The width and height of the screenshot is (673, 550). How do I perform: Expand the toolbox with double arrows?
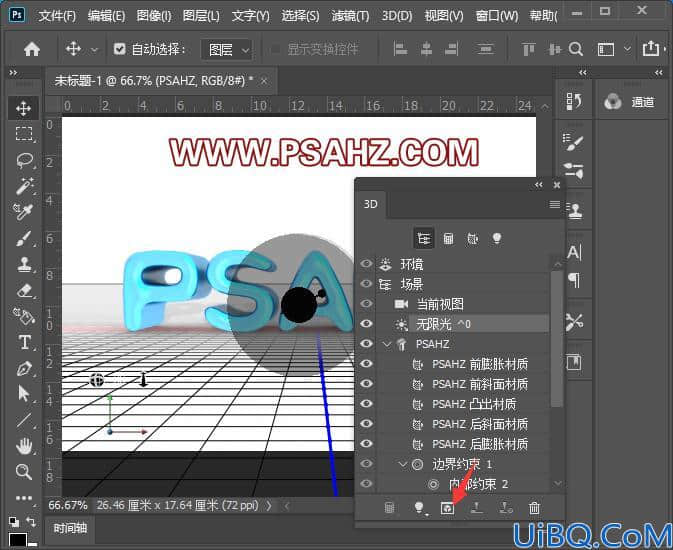coord(13,73)
